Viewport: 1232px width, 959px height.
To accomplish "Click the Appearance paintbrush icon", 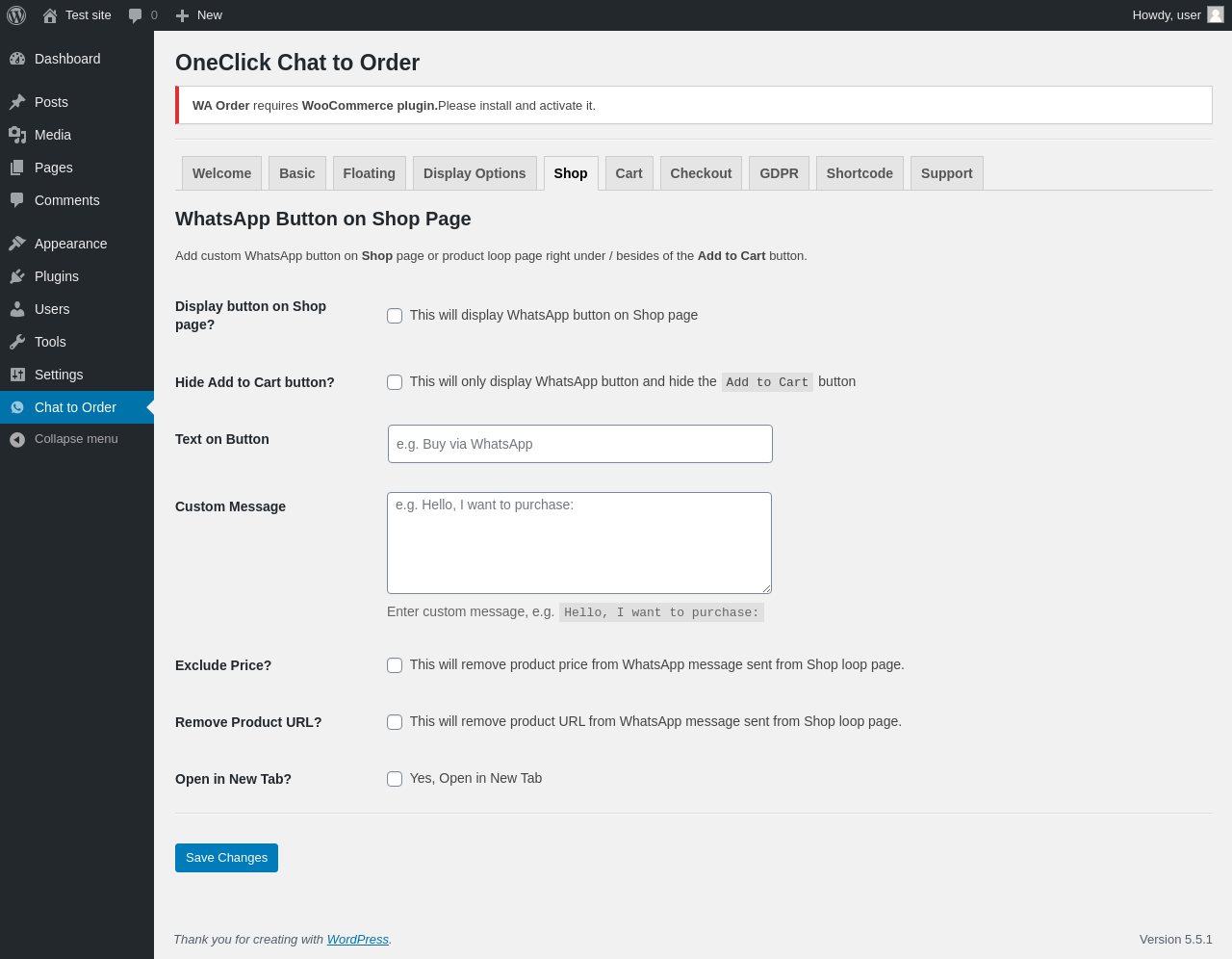I will [x=17, y=244].
